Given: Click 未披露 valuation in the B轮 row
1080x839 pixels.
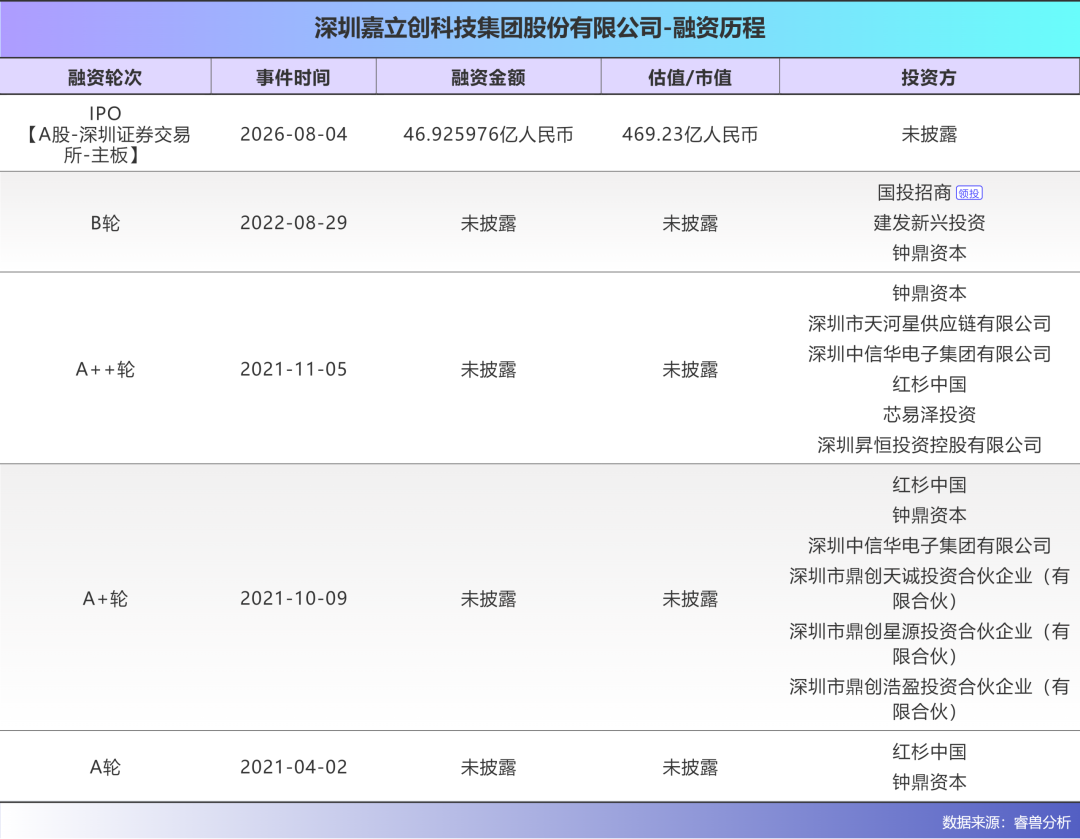Looking at the screenshot, I should (690, 223).
